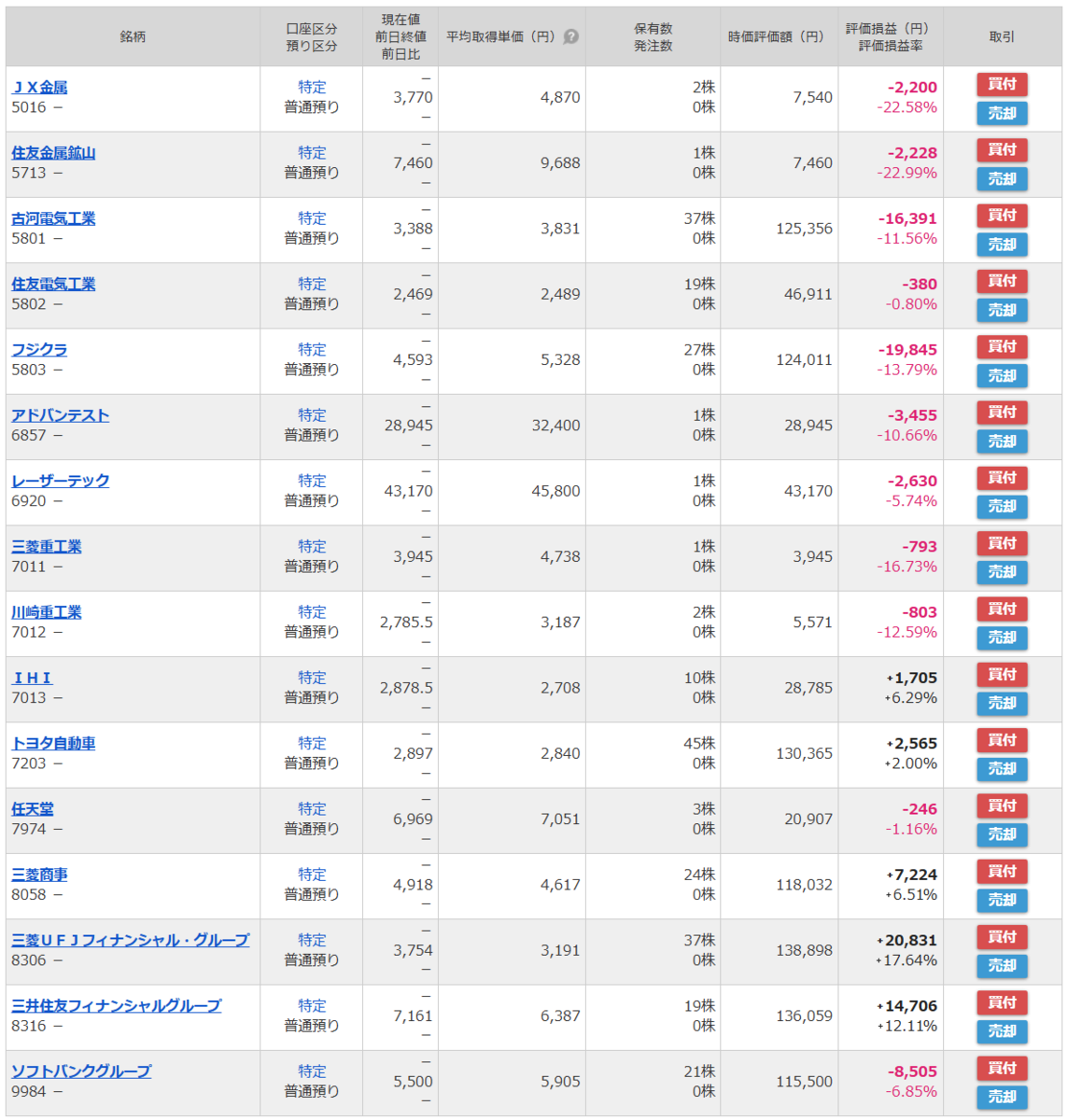
Task: Sell 三菱商事 with 売却 button
Action: tap(1002, 901)
